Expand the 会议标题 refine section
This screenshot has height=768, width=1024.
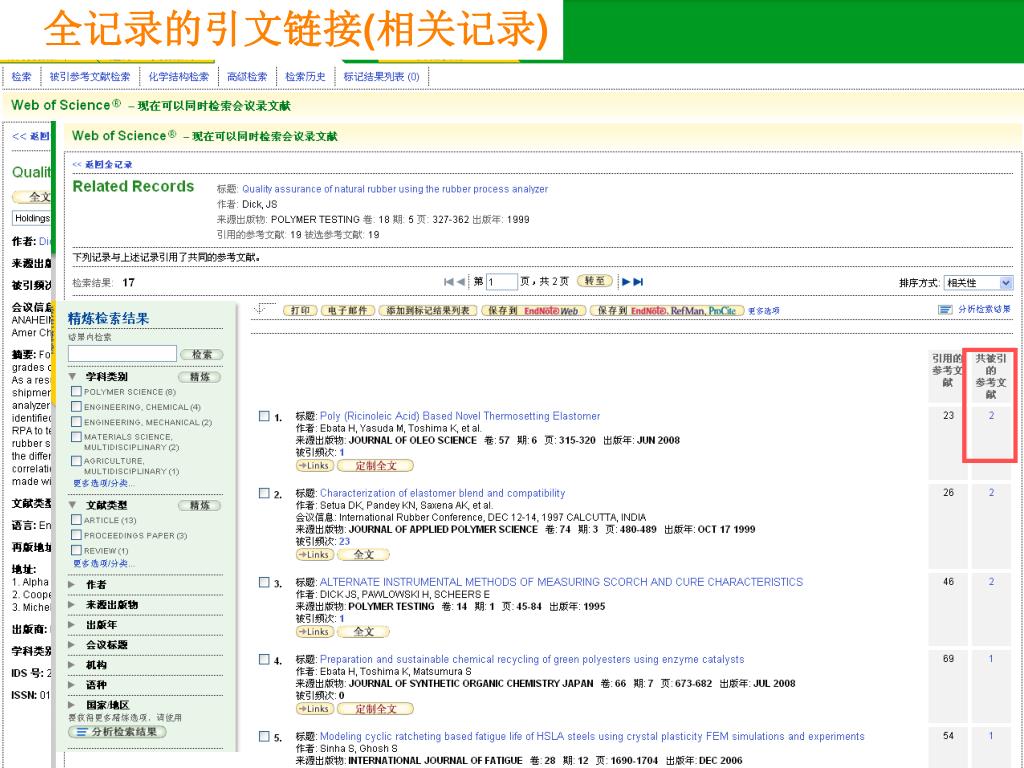[72, 645]
